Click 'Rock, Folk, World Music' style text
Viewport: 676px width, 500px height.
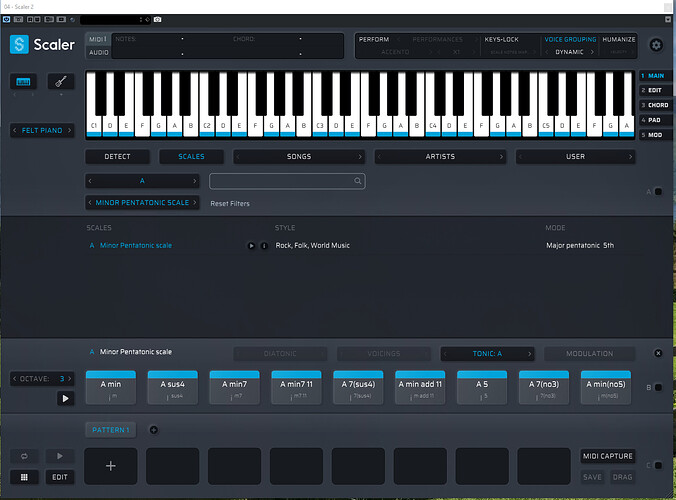coord(313,246)
